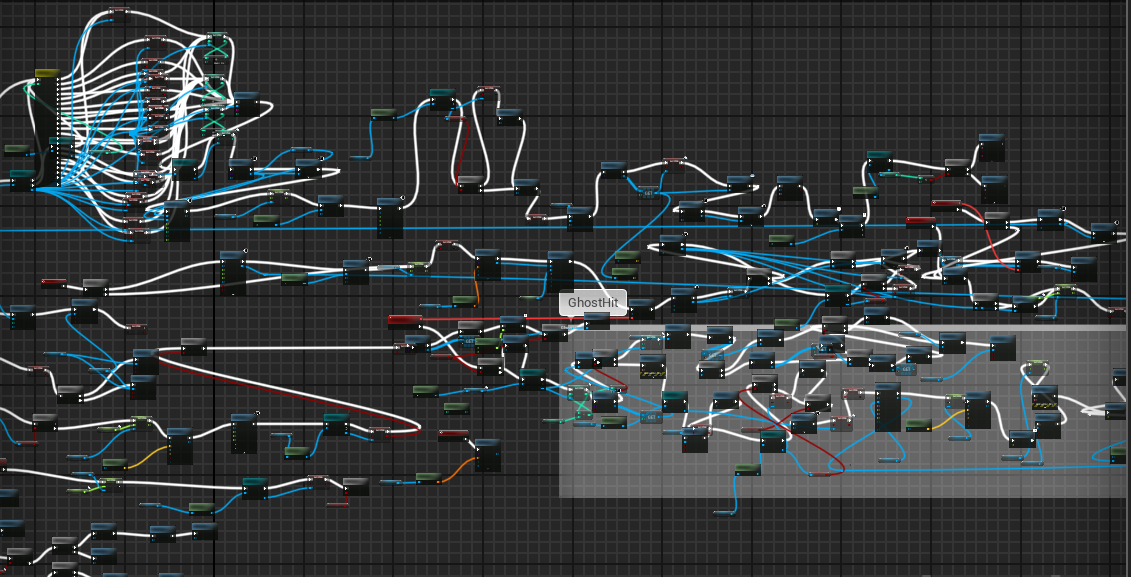Click the blue output data pin on a variable node
This screenshot has width=1131, height=577.
(395, 118)
